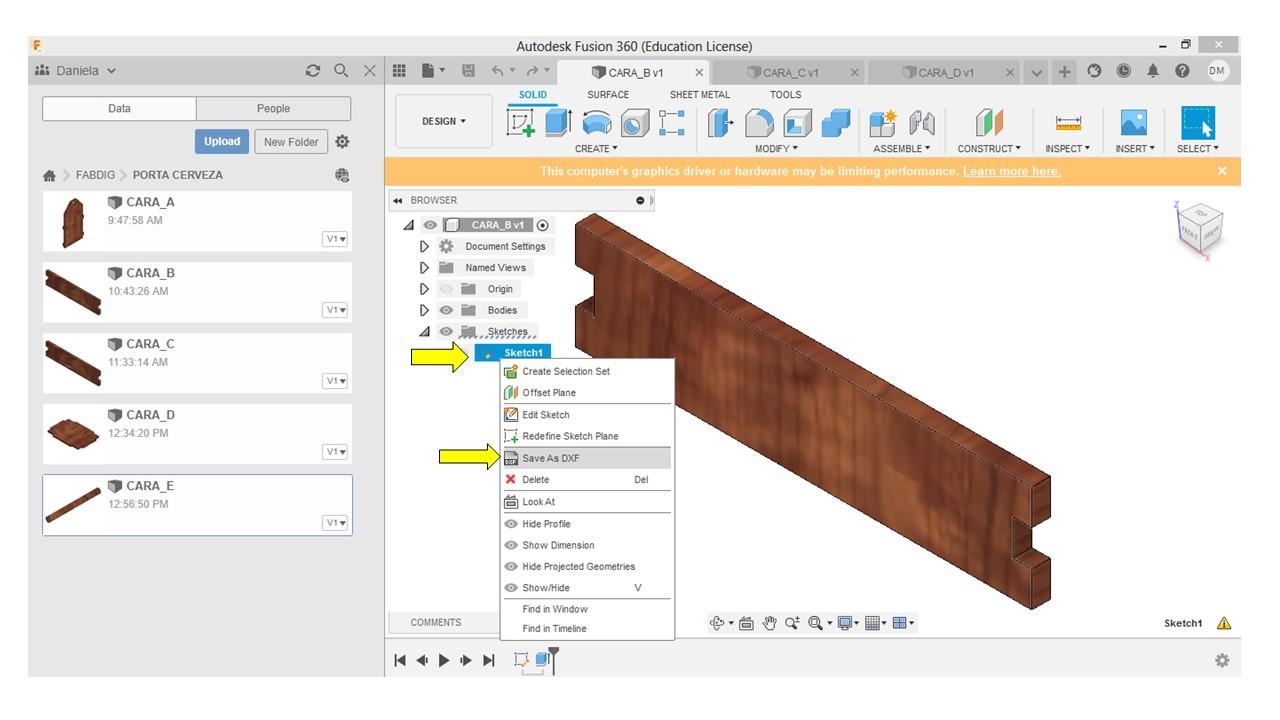Click the Press Pull modify icon
The width and height of the screenshot is (1280, 720).
tap(720, 123)
